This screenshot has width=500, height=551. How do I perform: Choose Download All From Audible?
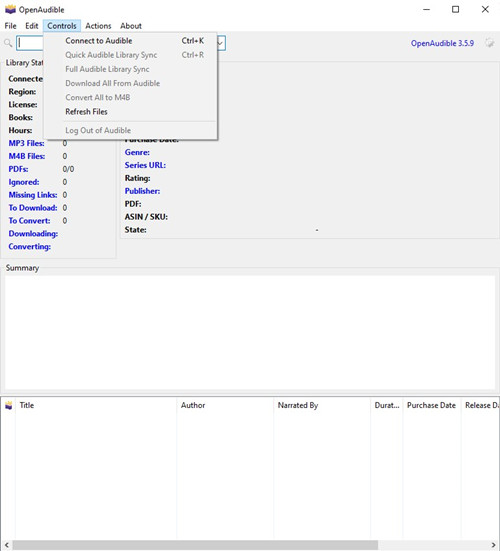130,83
